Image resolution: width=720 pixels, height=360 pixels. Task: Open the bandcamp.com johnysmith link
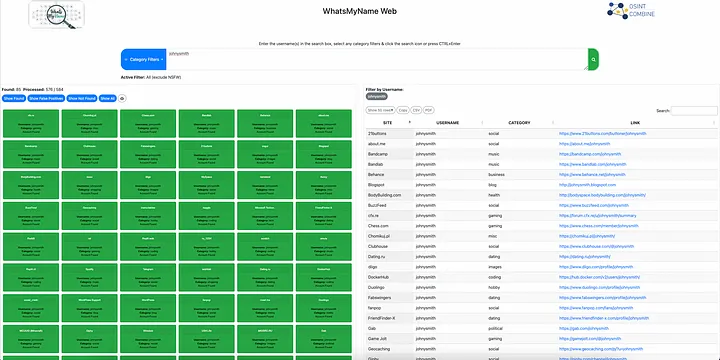(x=590, y=154)
